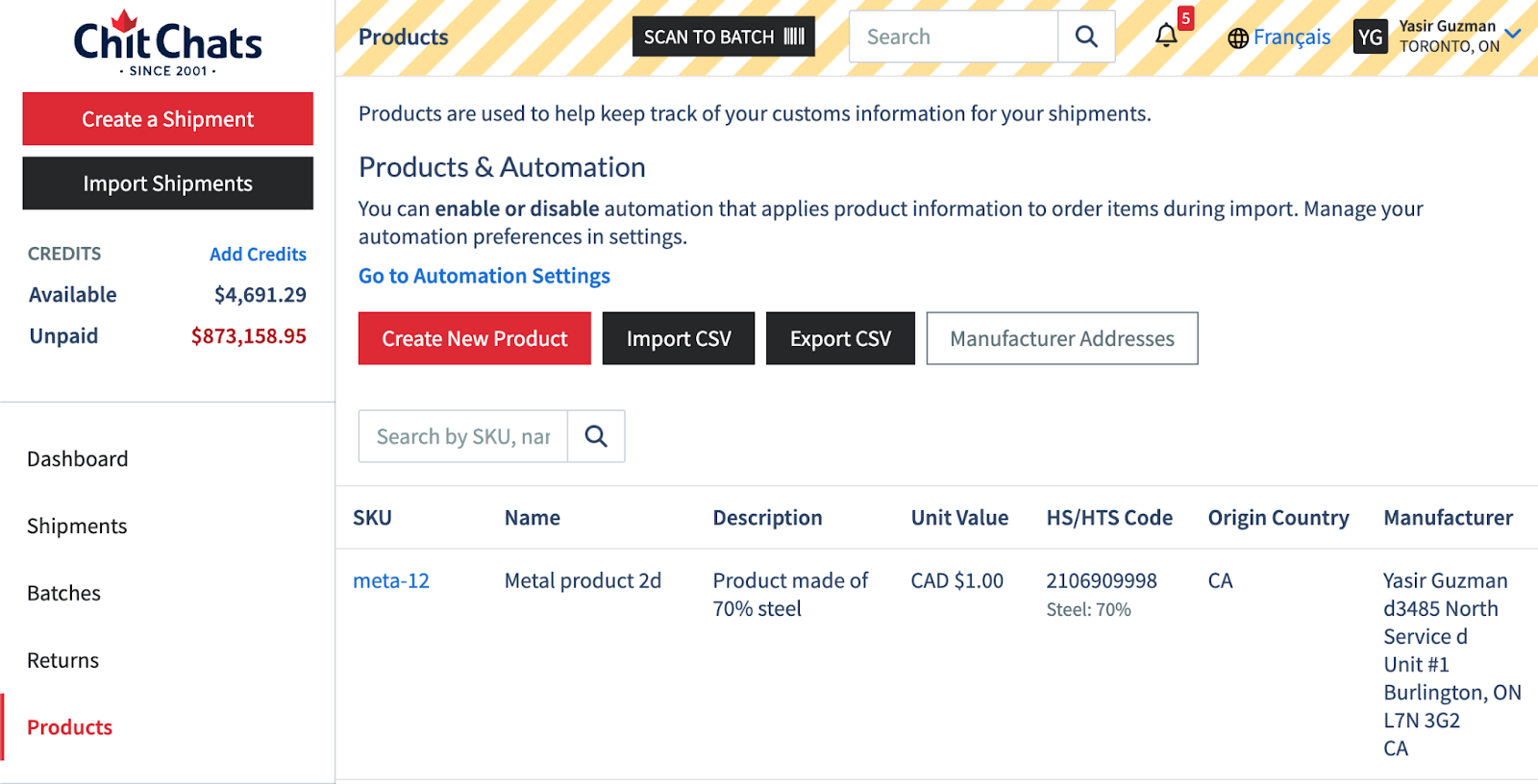Click the Import Shipments button
The width and height of the screenshot is (1538, 784).
[x=168, y=184]
